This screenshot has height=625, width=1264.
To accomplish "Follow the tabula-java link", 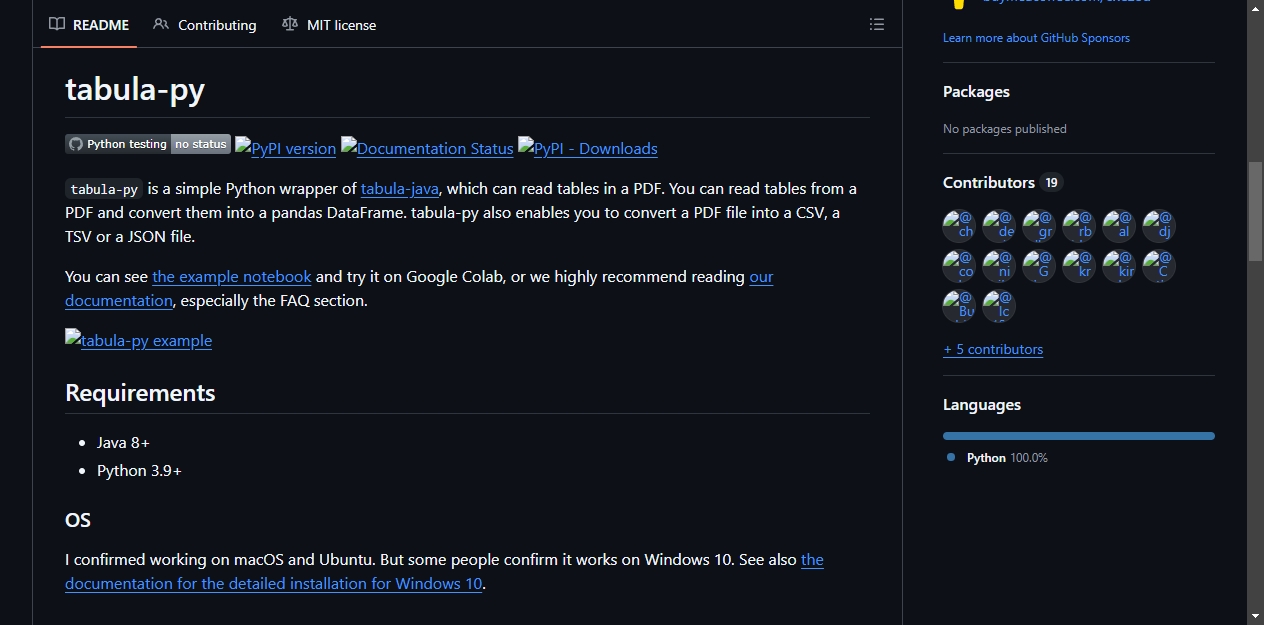I will 400,188.
